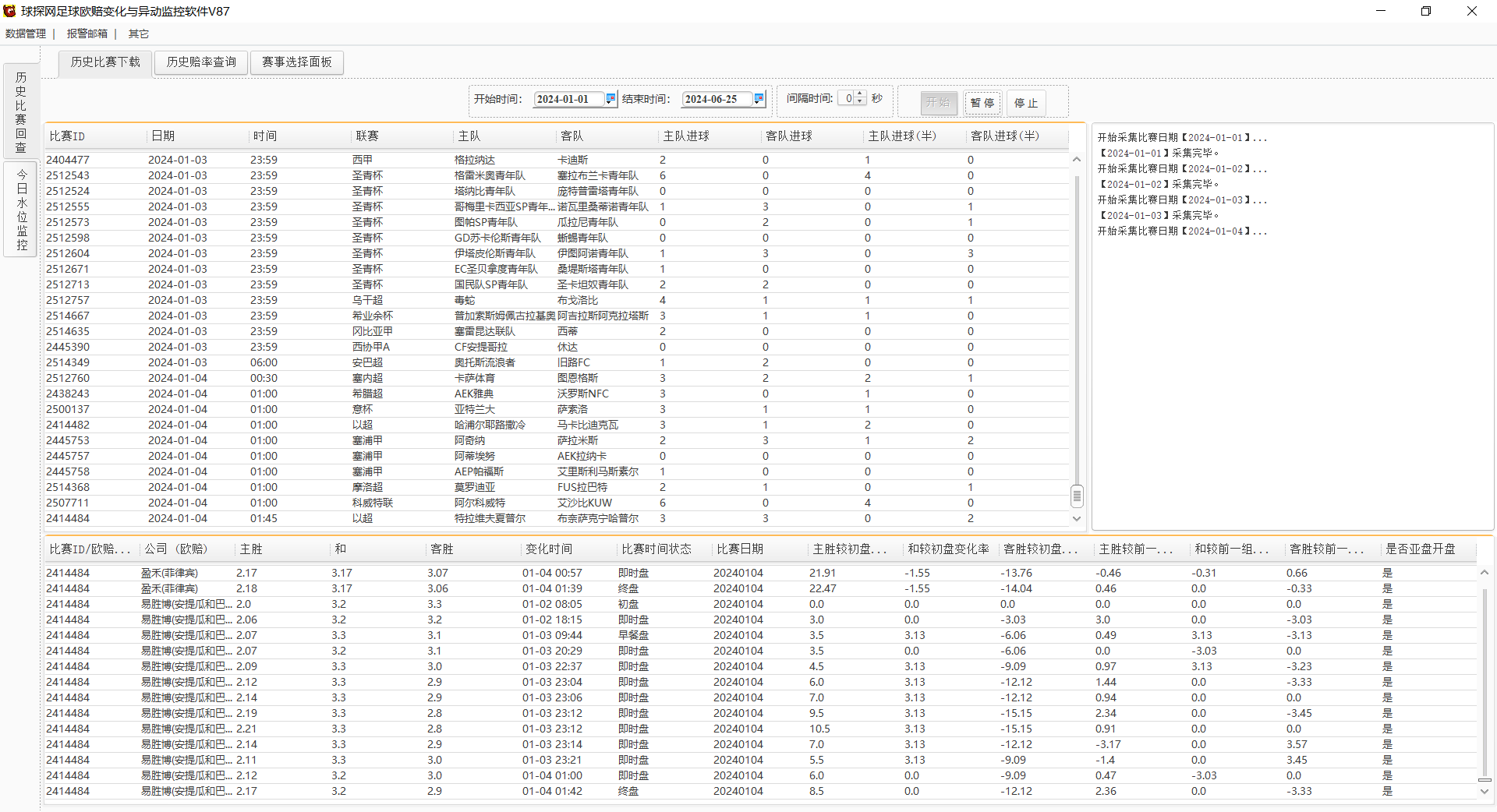Viewport: 1497px width, 812px height.
Task: Sort by the 公司(欧赔) column header
Action: pyautogui.click(x=187, y=549)
